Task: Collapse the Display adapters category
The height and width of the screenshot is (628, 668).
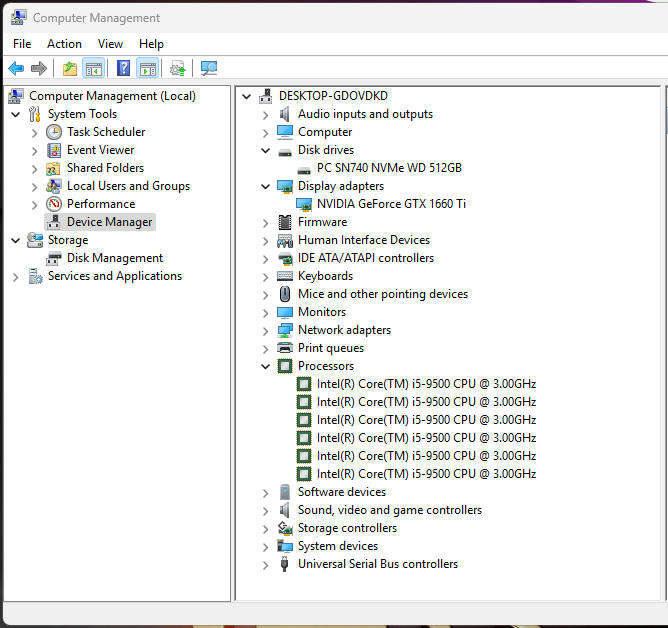Action: 265,186
